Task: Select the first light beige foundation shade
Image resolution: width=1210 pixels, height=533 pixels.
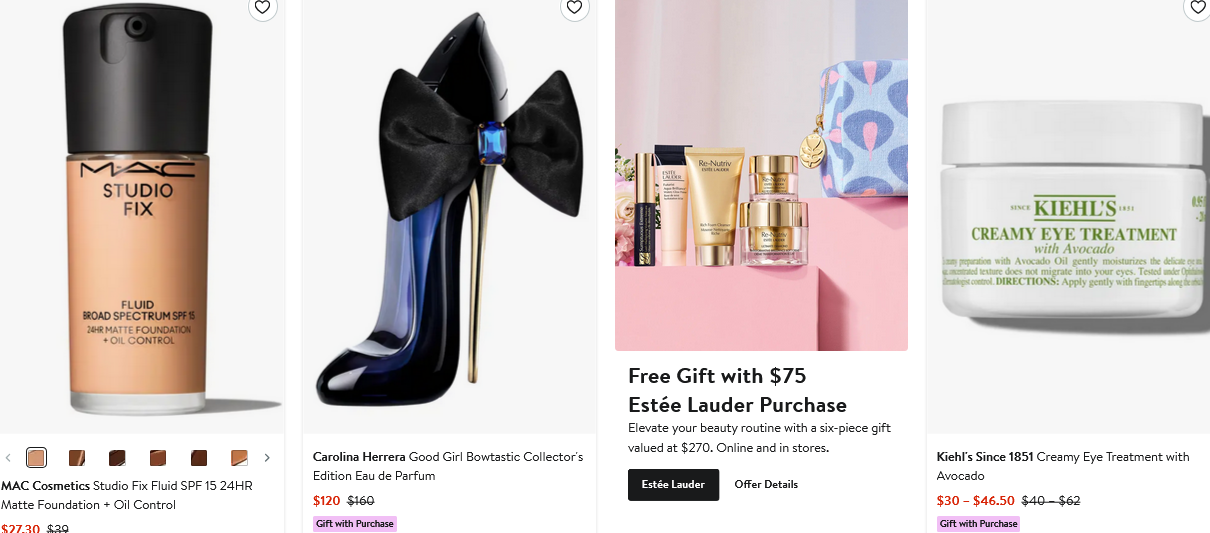Action: pyautogui.click(x=36, y=458)
